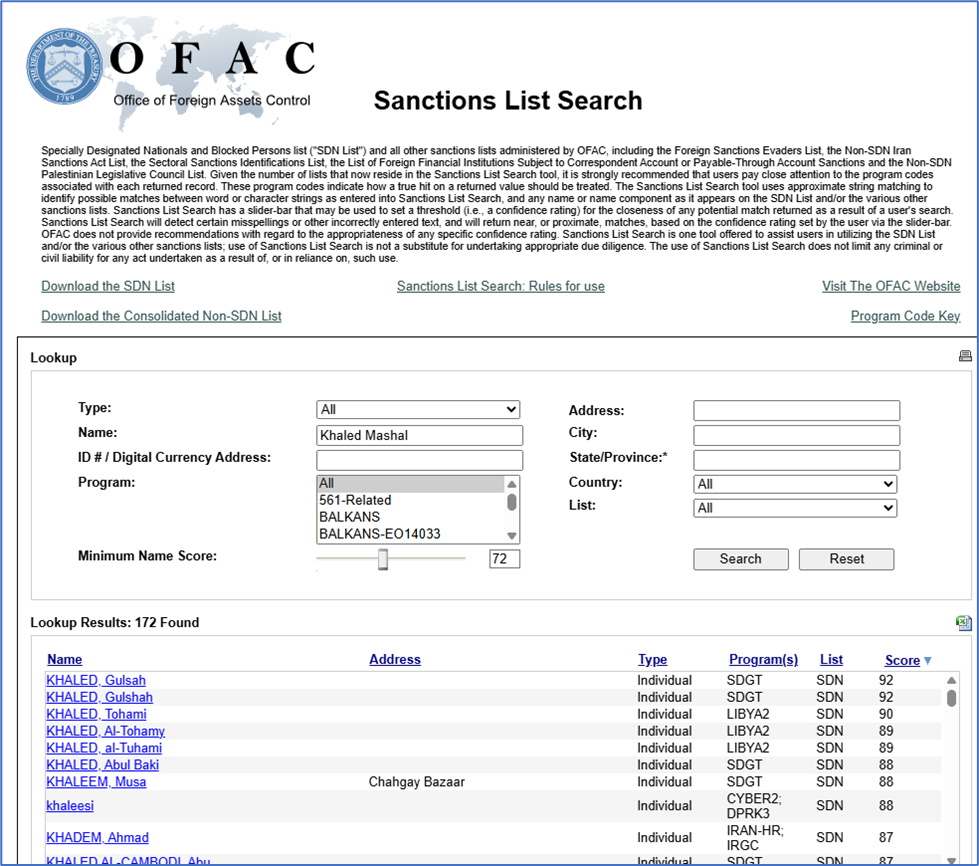The height and width of the screenshot is (866, 979).
Task: Click the Program list scroll-down arrow
Action: pyautogui.click(x=512, y=536)
